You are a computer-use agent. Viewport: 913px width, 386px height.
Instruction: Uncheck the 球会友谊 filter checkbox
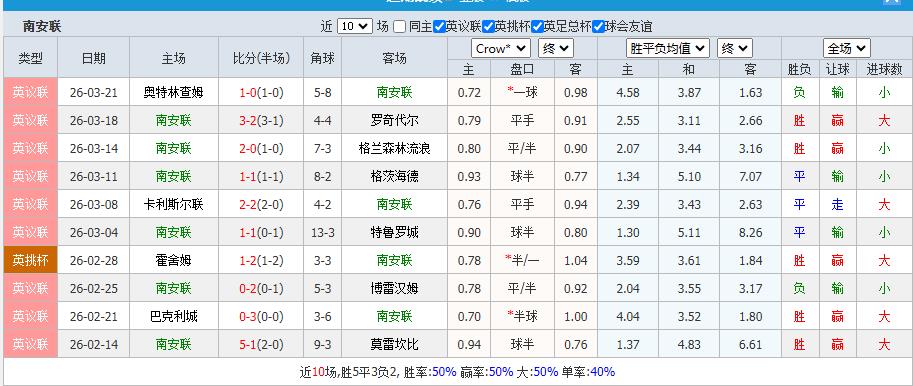(x=598, y=26)
